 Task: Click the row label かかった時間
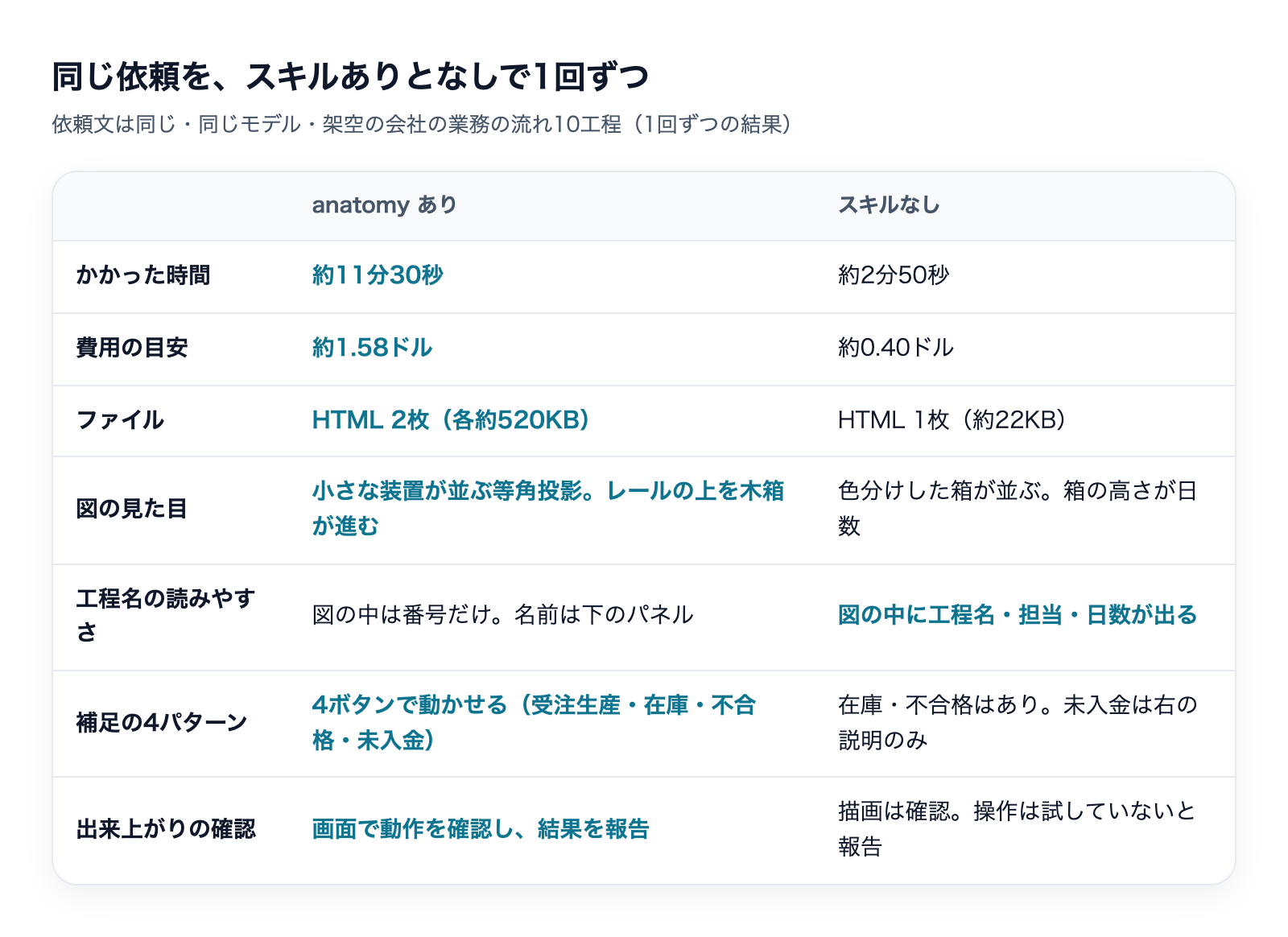[x=143, y=275]
